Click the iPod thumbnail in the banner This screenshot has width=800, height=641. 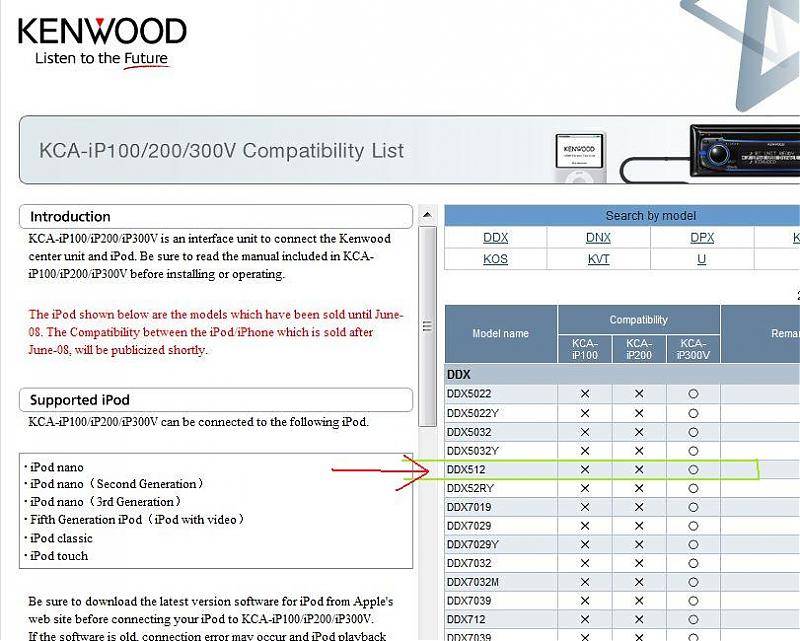(x=580, y=157)
